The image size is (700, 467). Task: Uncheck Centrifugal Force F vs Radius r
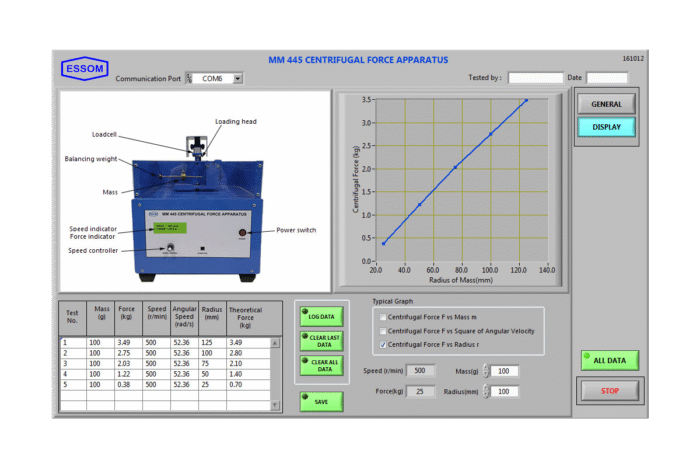click(382, 345)
